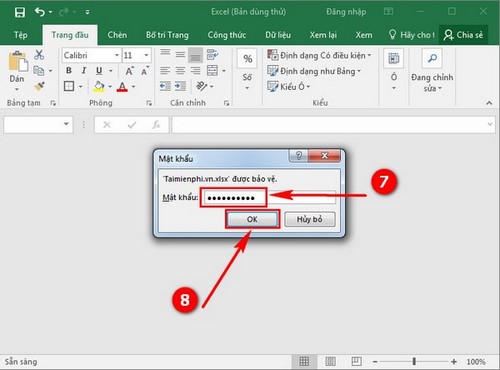Switch to the Trang đầu tab
This screenshot has width=500, height=370.
pos(70,35)
